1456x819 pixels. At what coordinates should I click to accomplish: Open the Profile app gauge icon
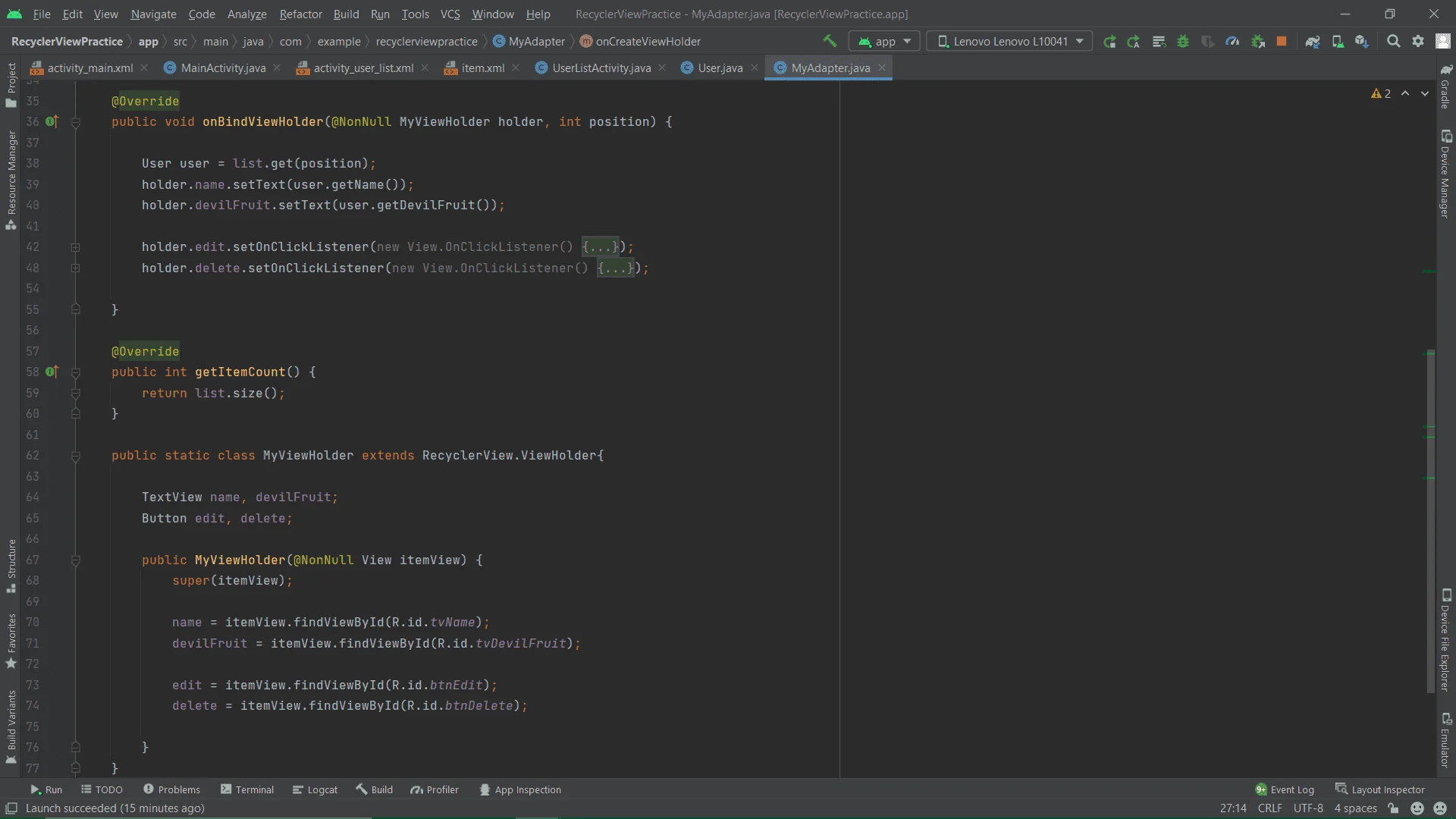click(x=1232, y=41)
